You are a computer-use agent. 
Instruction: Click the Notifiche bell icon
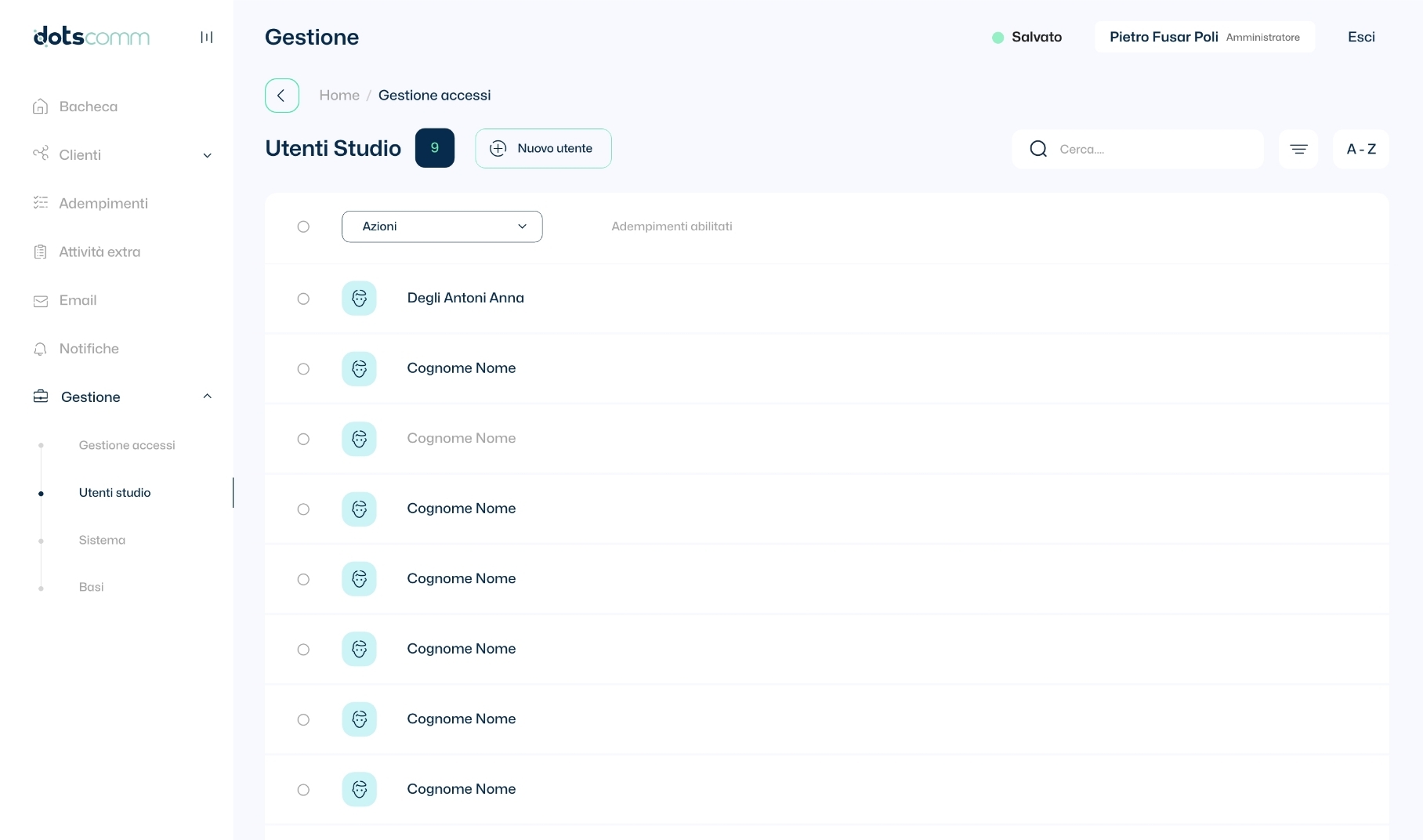(41, 349)
